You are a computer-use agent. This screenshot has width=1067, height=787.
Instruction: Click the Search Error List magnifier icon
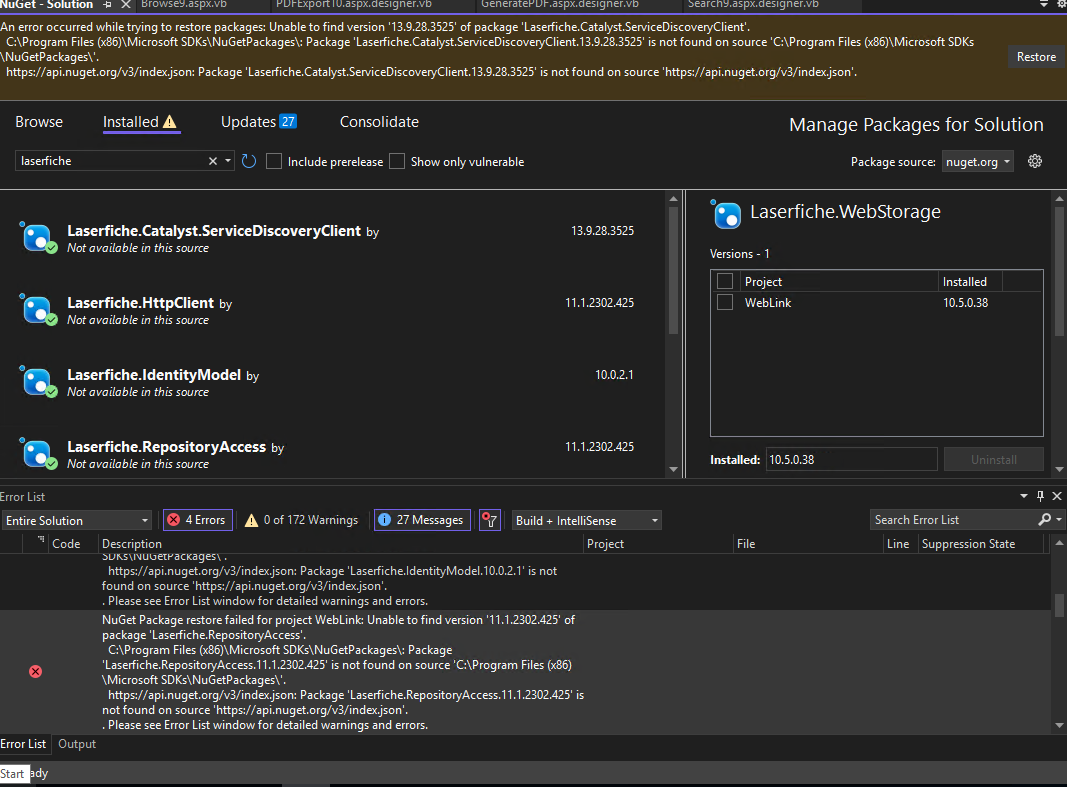click(1045, 520)
